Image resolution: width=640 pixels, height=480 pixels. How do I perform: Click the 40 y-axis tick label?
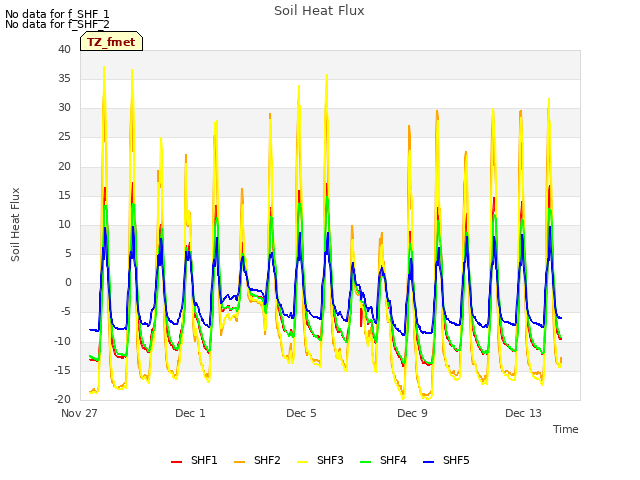[64, 49]
